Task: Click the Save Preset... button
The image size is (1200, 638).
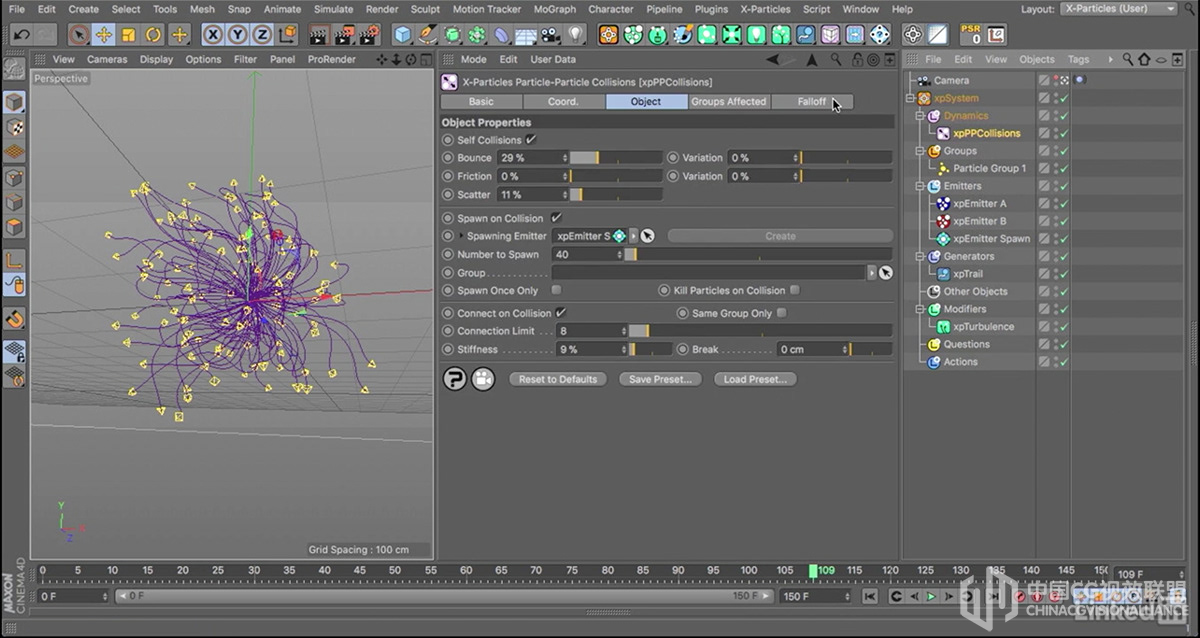Action: click(659, 379)
